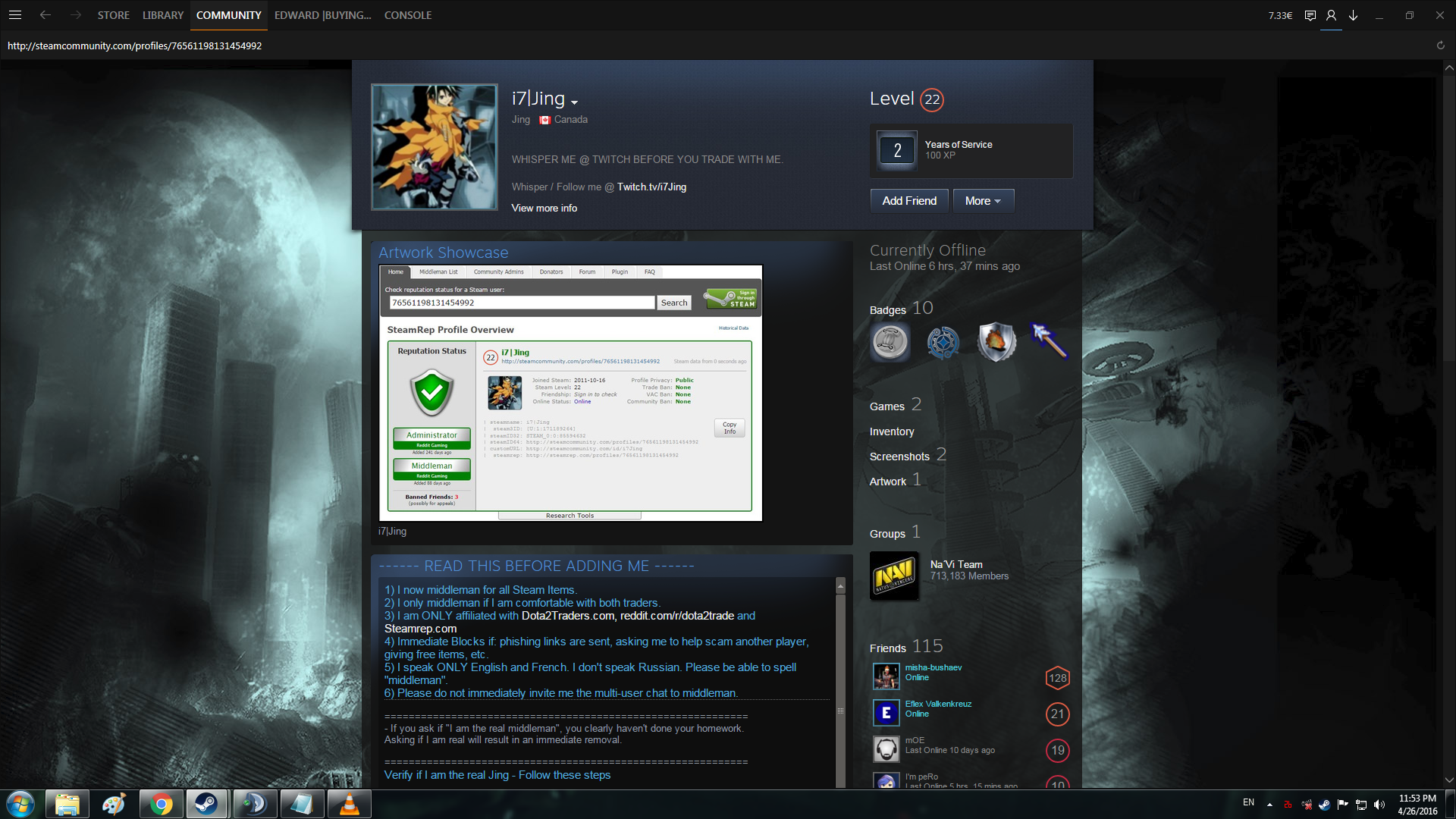Switch to the LIBRARY tab
1456x819 pixels.
(x=163, y=15)
